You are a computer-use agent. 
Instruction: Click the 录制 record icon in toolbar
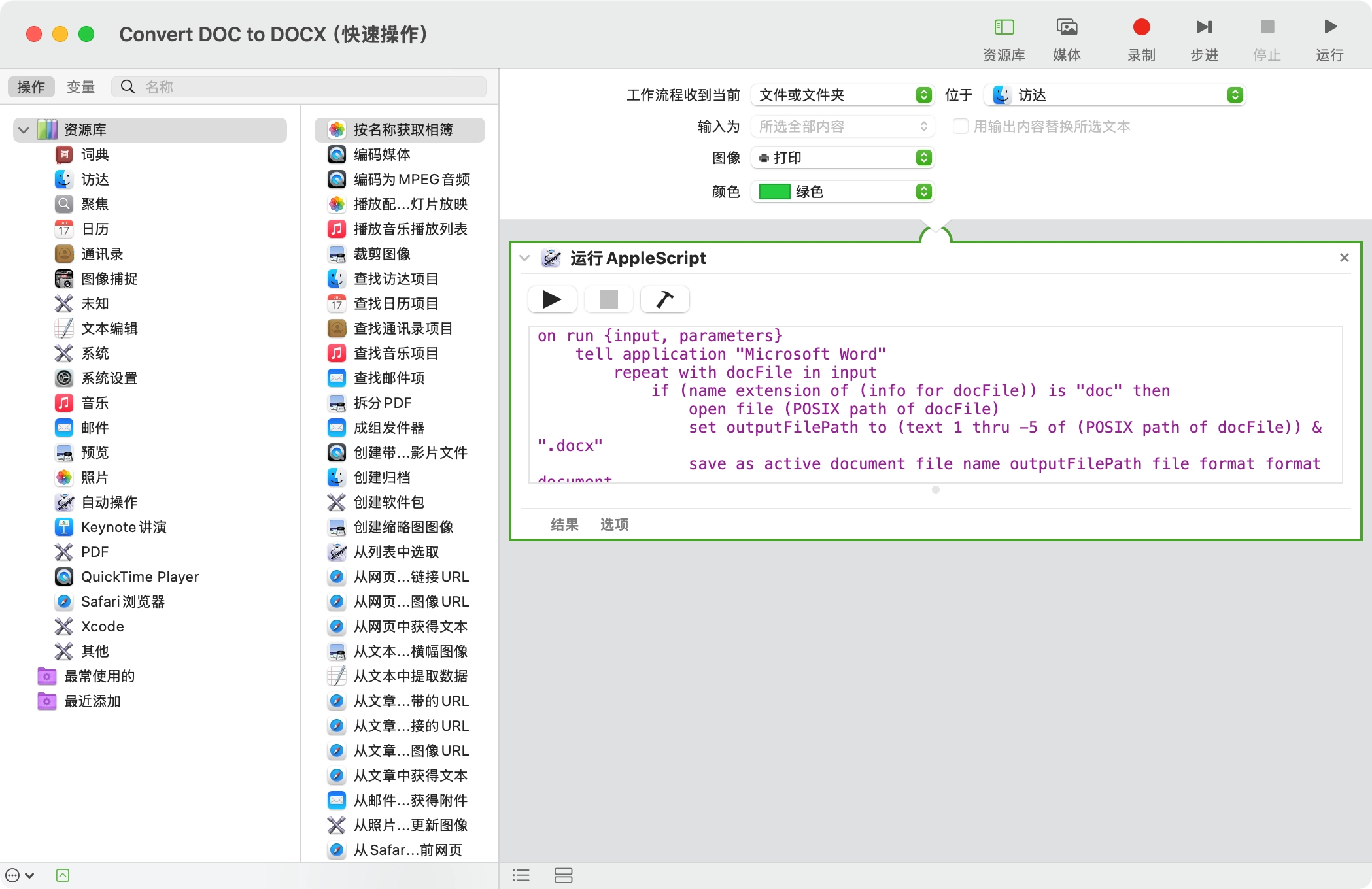click(1140, 27)
